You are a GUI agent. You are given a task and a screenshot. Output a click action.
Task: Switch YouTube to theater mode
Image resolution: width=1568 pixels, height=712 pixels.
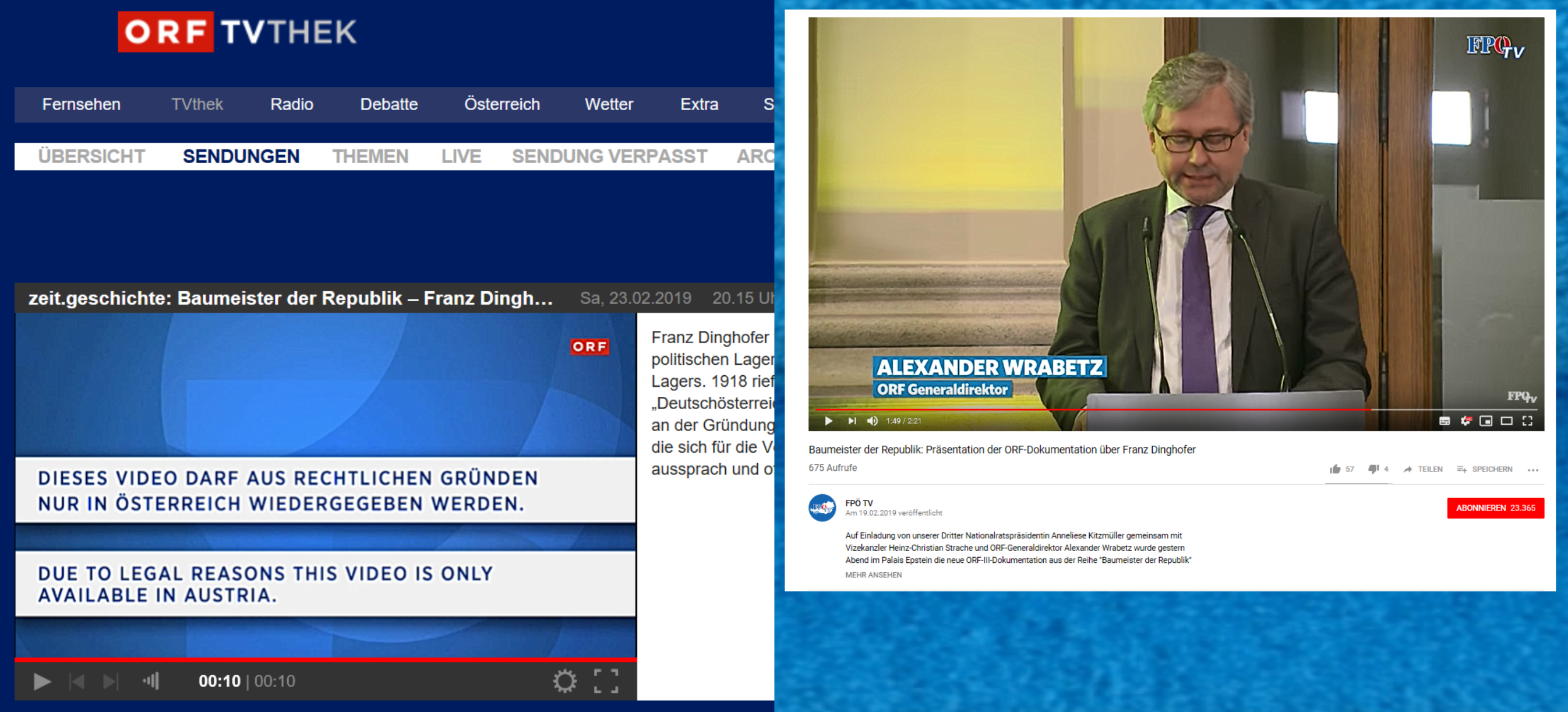point(1506,421)
